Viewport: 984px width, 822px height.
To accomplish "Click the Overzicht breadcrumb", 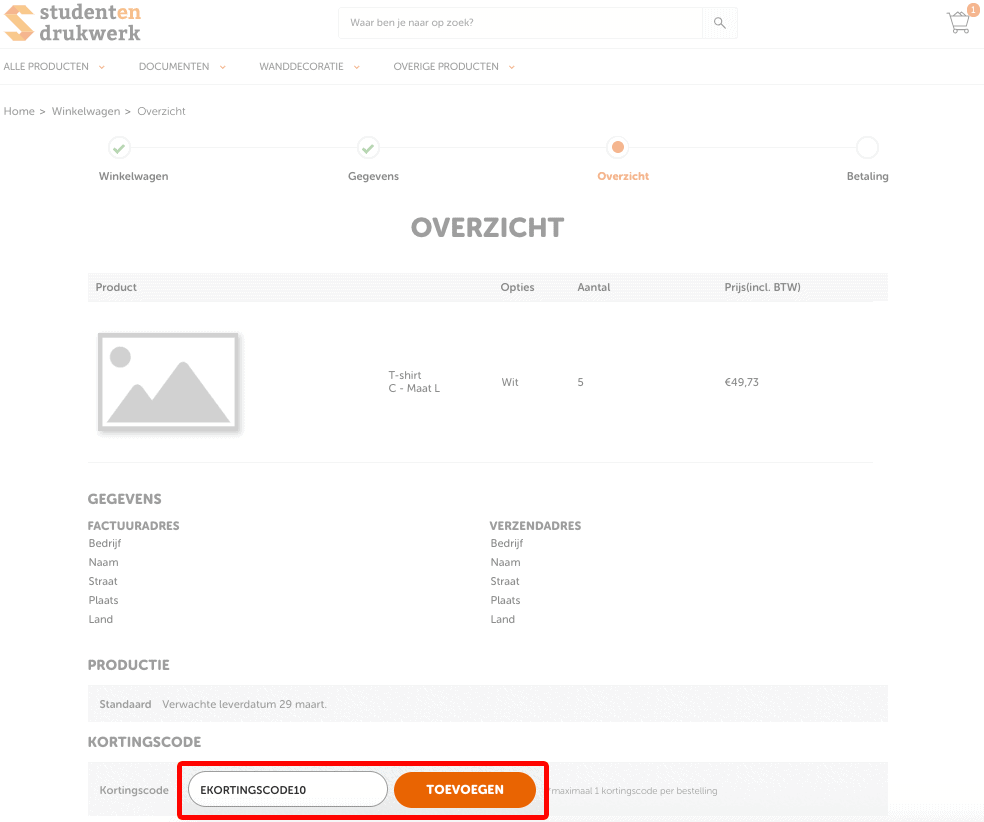I will tap(161, 111).
